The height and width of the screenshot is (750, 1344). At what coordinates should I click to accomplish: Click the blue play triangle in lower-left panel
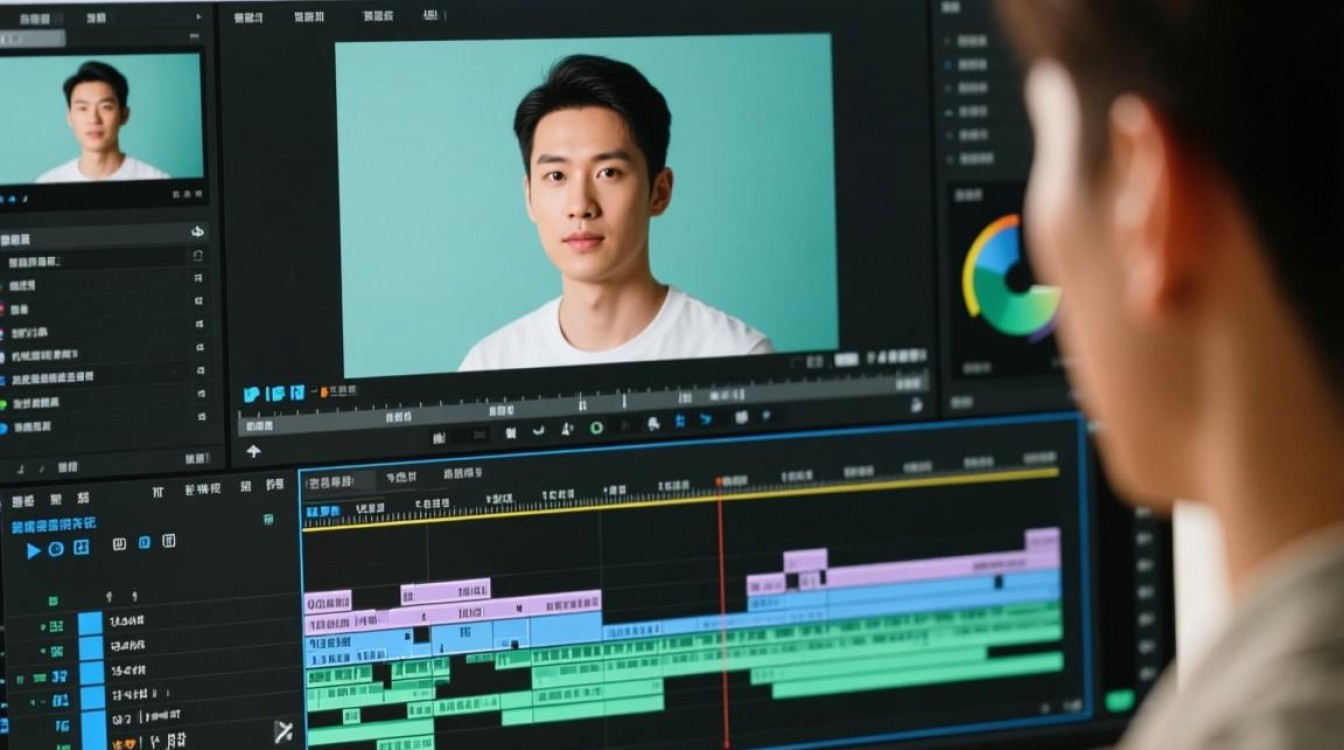pos(33,550)
